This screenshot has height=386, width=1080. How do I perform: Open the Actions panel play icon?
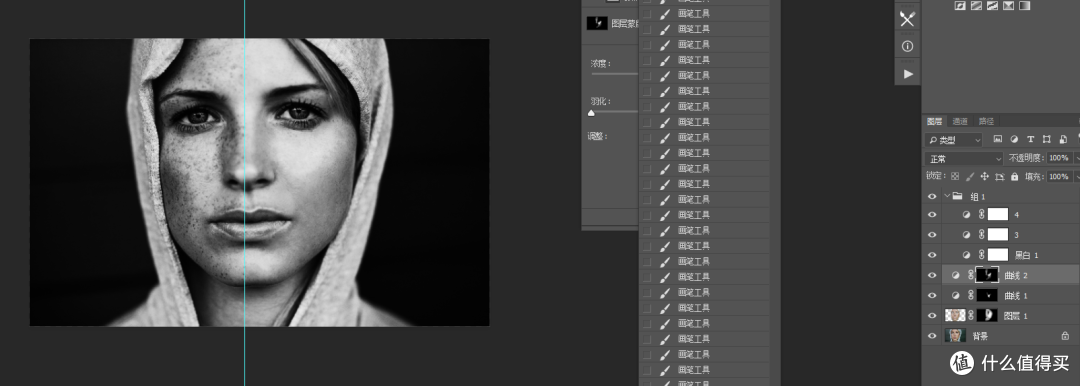point(908,73)
